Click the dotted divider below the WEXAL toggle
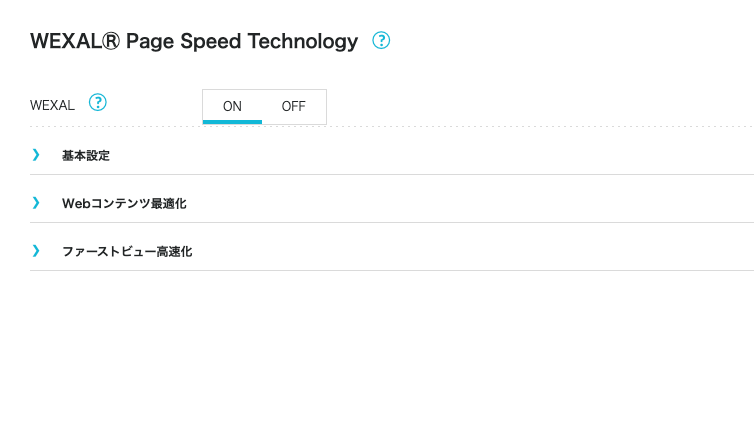The height and width of the screenshot is (436, 754). pos(392,127)
